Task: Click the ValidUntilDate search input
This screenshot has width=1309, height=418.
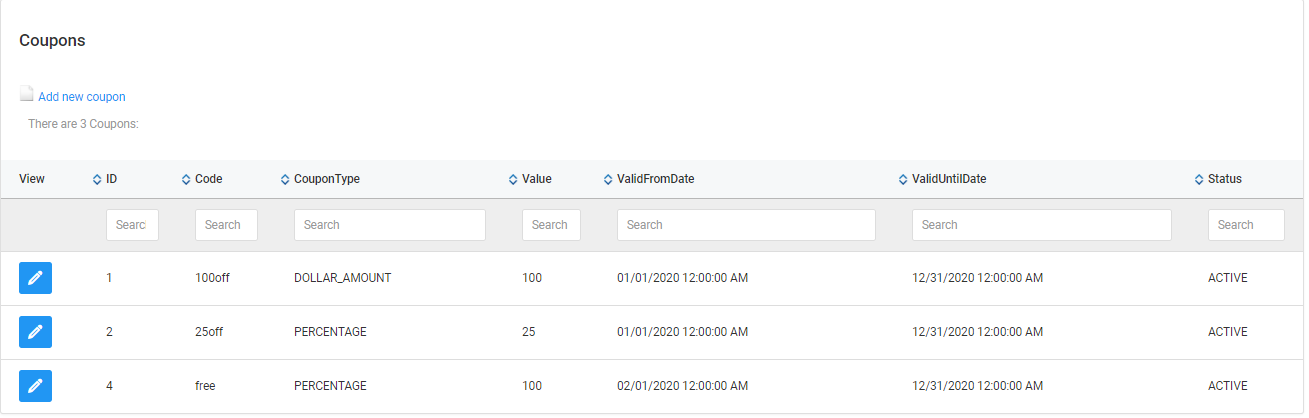Action: (x=1041, y=225)
